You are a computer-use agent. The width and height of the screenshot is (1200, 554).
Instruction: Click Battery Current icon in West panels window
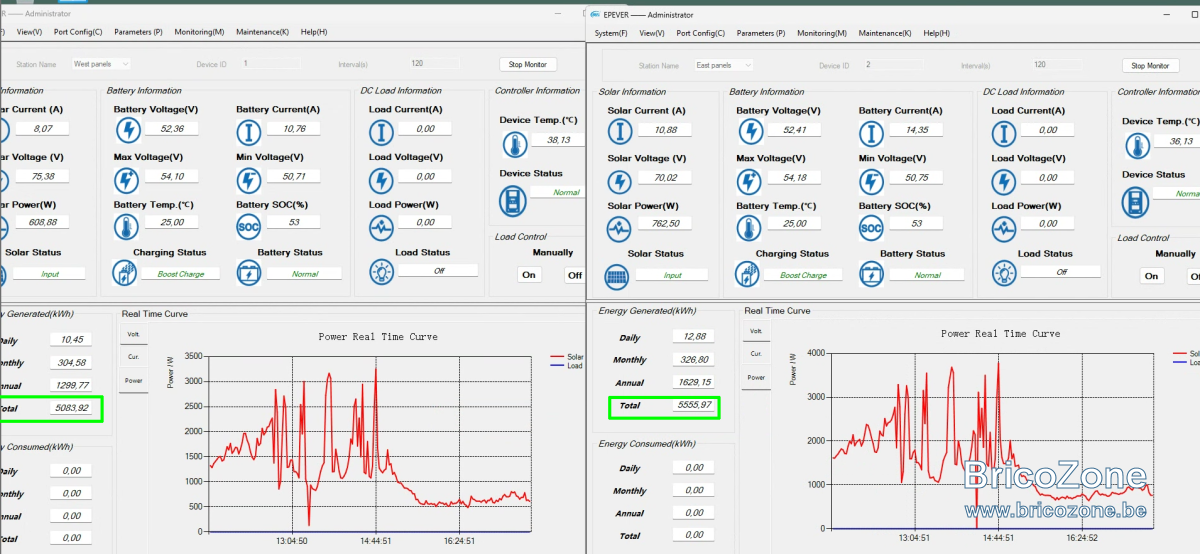(249, 130)
